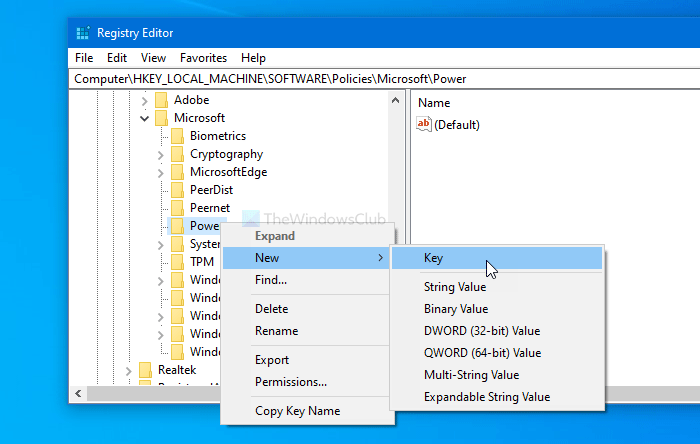Select the Biometrics key label
This screenshot has height=444, width=700.
218,136
